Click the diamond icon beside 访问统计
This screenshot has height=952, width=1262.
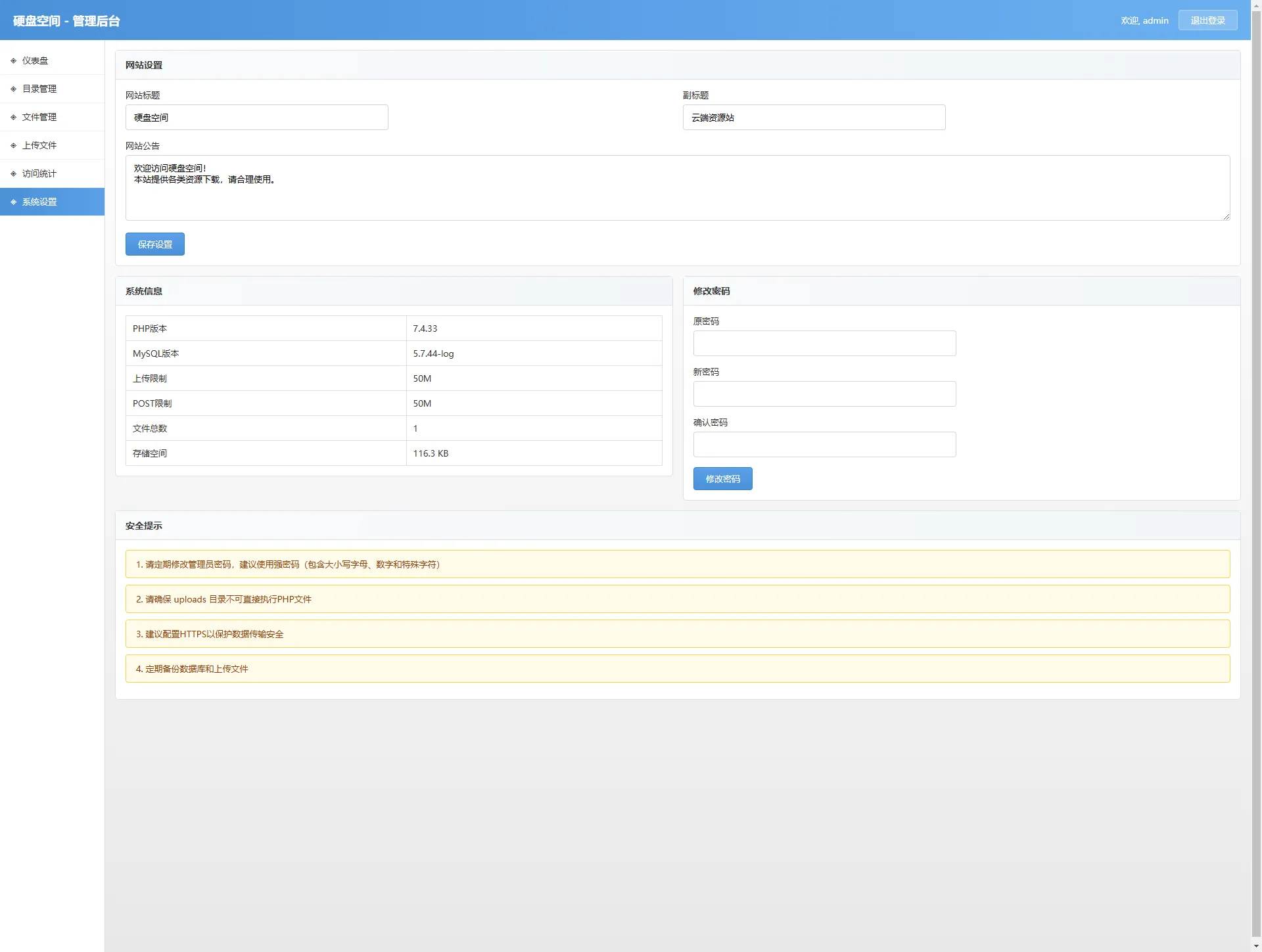(13, 173)
